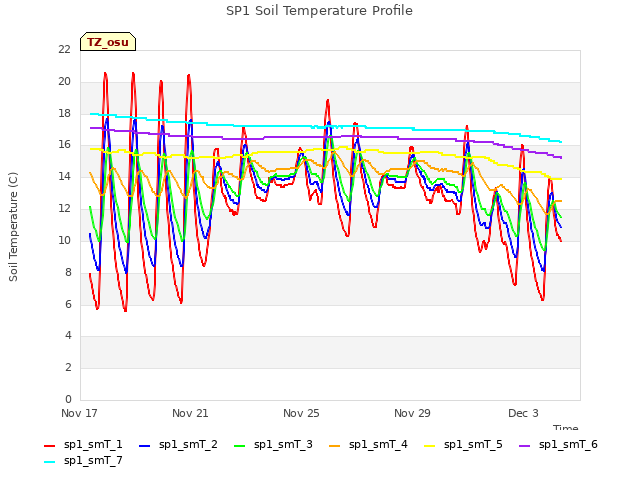This screenshot has width=640, height=480.
Task: Click the 14 y-axis tick label
Action: click(64, 176)
